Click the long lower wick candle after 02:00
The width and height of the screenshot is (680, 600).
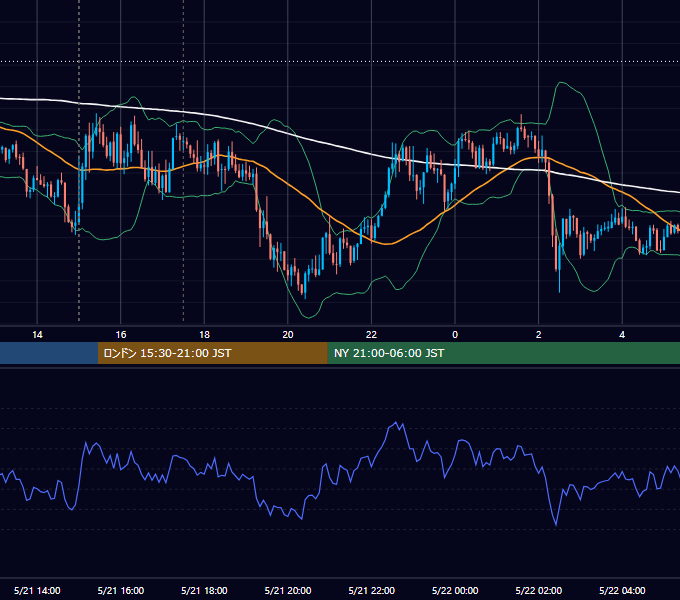(x=559, y=269)
